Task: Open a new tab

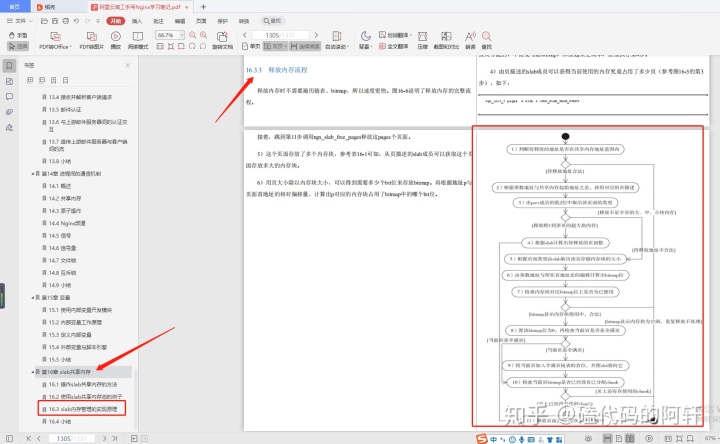Action: coord(203,6)
